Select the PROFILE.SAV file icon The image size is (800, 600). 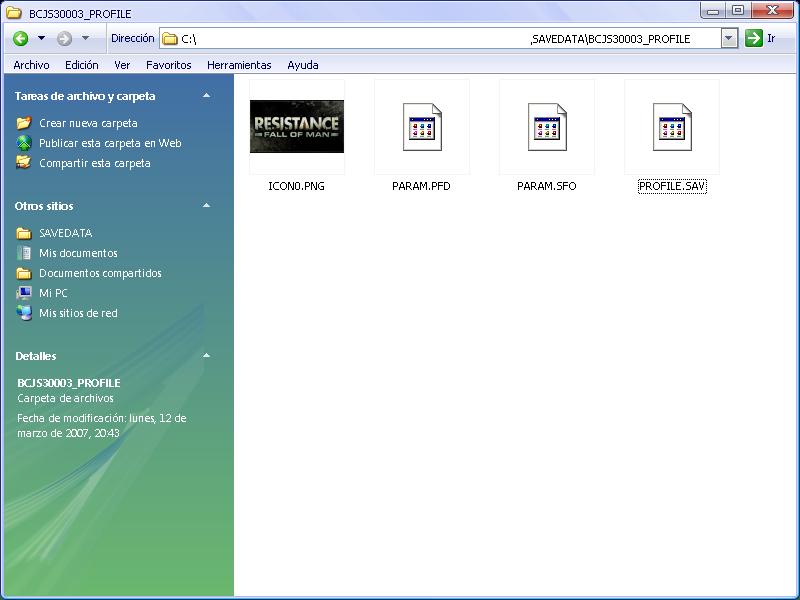[671, 127]
